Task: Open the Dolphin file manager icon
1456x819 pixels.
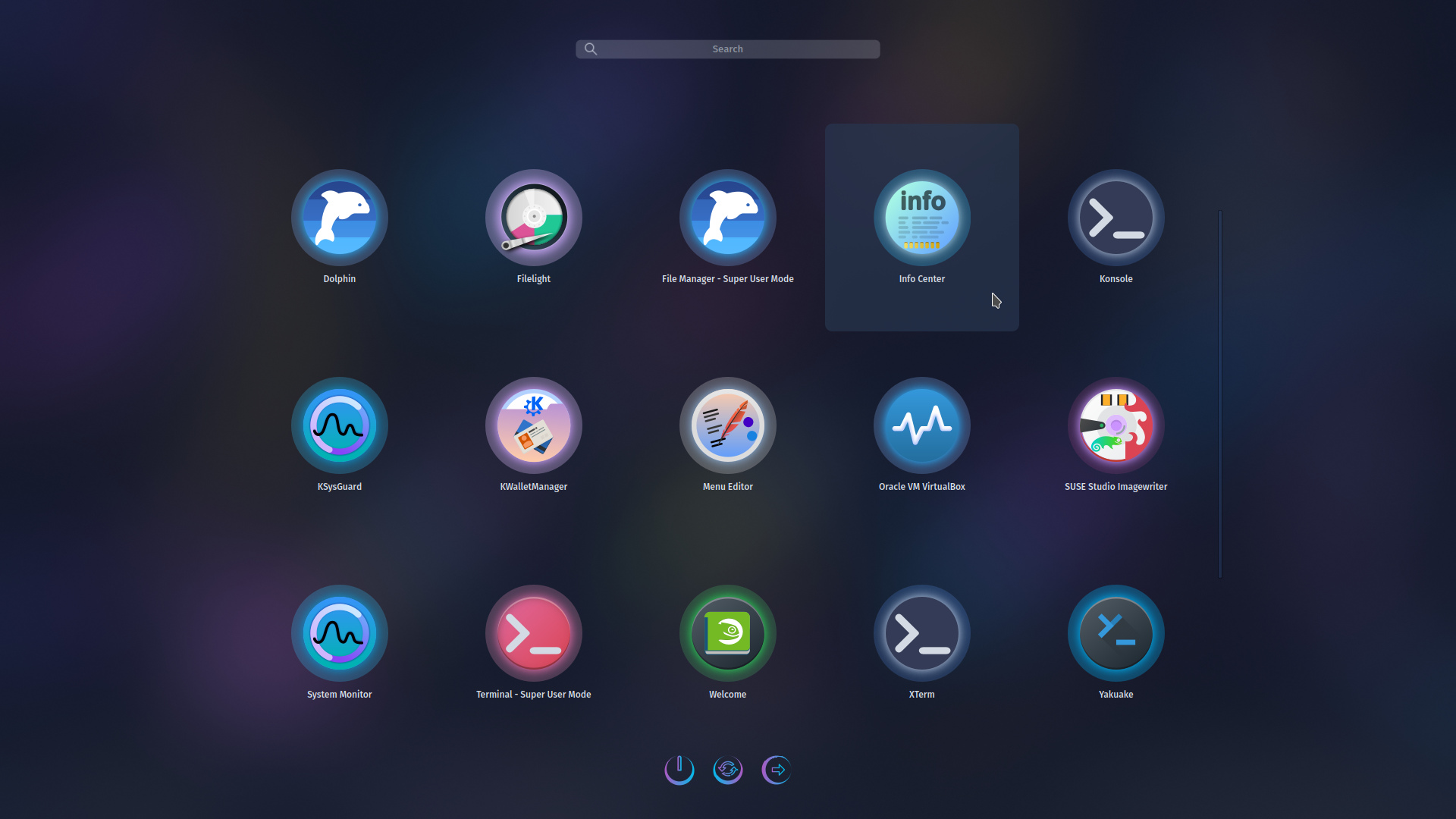Action: [340, 218]
